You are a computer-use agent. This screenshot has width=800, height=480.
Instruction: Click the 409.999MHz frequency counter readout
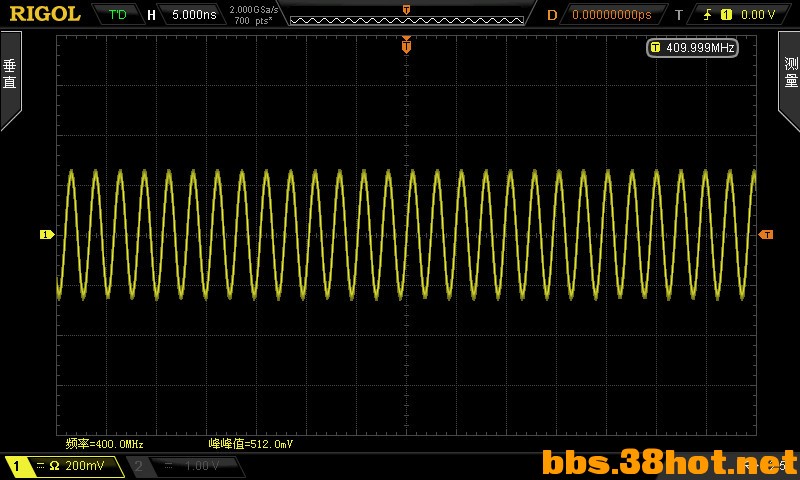tap(692, 47)
